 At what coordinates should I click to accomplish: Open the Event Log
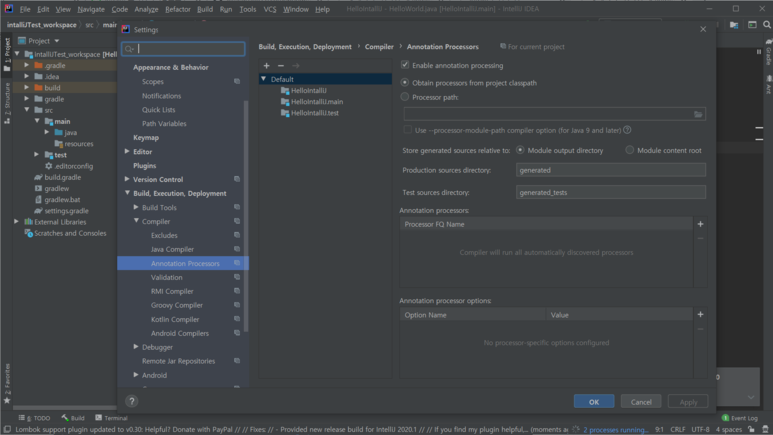(x=740, y=418)
